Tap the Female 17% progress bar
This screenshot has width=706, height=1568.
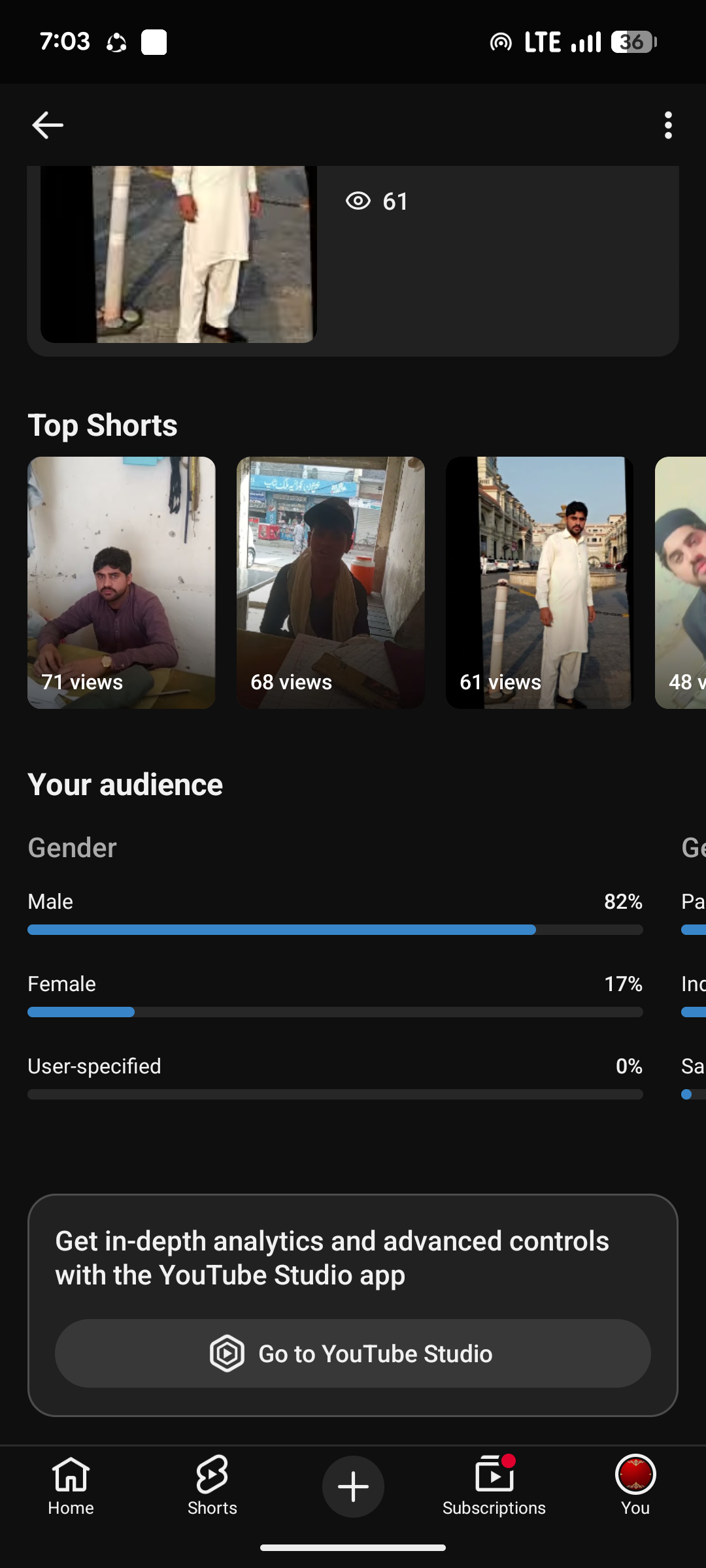pos(335,1012)
